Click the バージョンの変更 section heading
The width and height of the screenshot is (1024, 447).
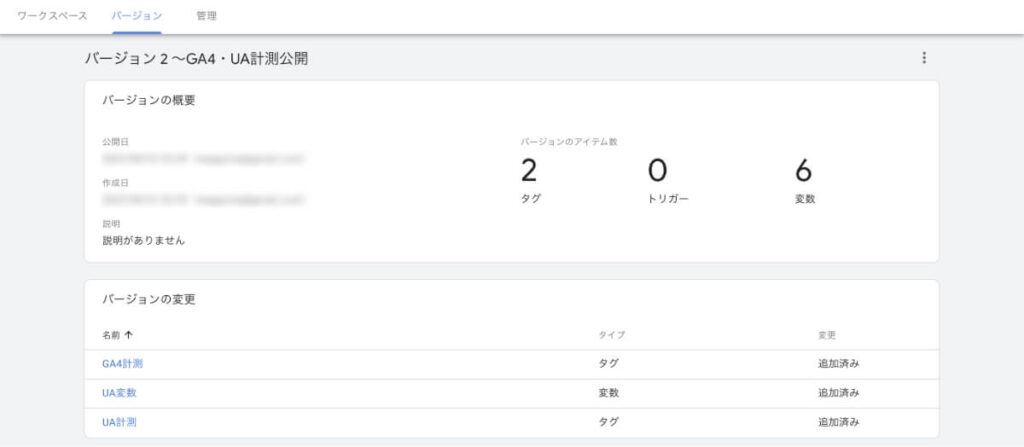coord(154,299)
